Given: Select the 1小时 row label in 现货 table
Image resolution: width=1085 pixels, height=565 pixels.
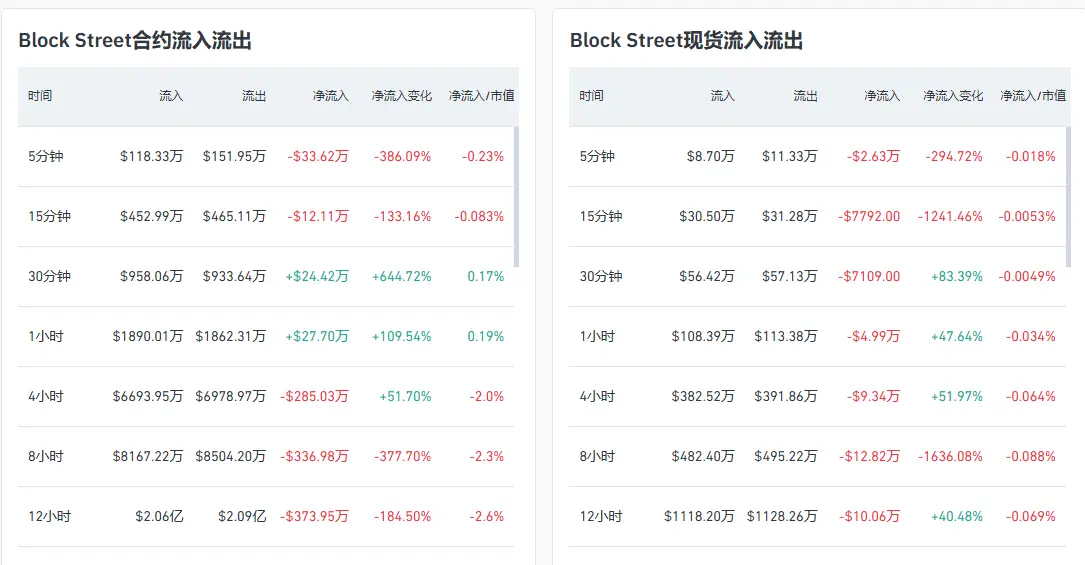Looking at the screenshot, I should pyautogui.click(x=597, y=337).
